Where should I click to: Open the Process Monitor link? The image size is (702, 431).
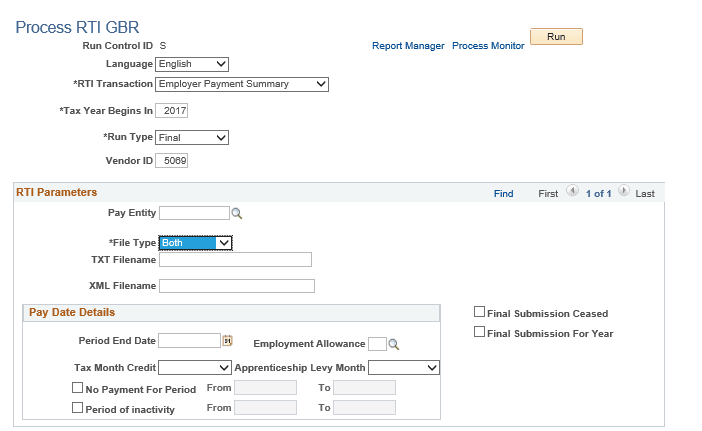pyautogui.click(x=488, y=46)
